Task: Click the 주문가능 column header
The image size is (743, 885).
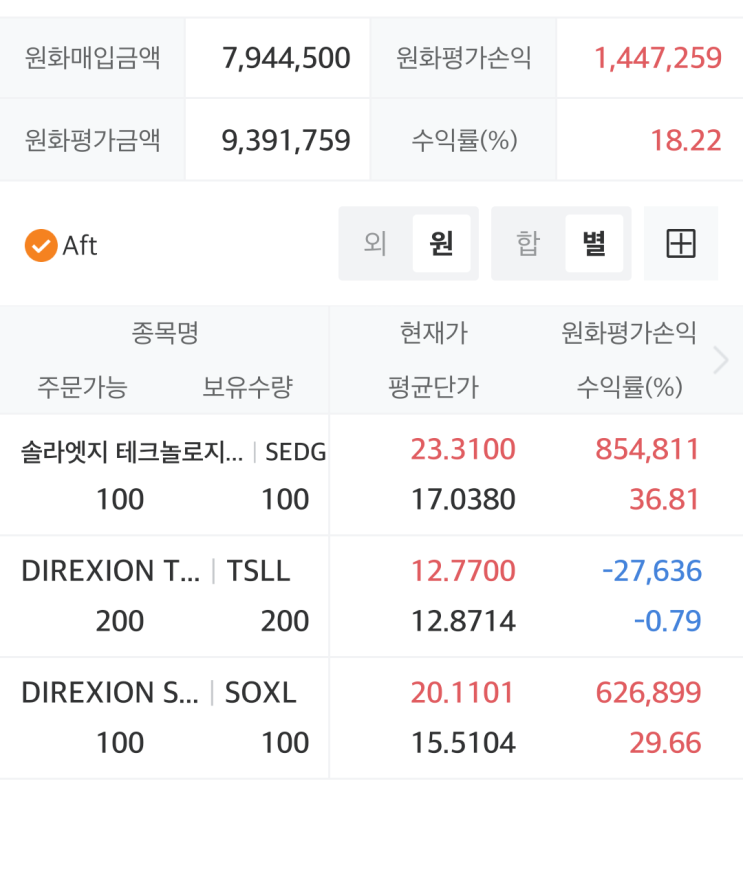Action: click(83, 387)
